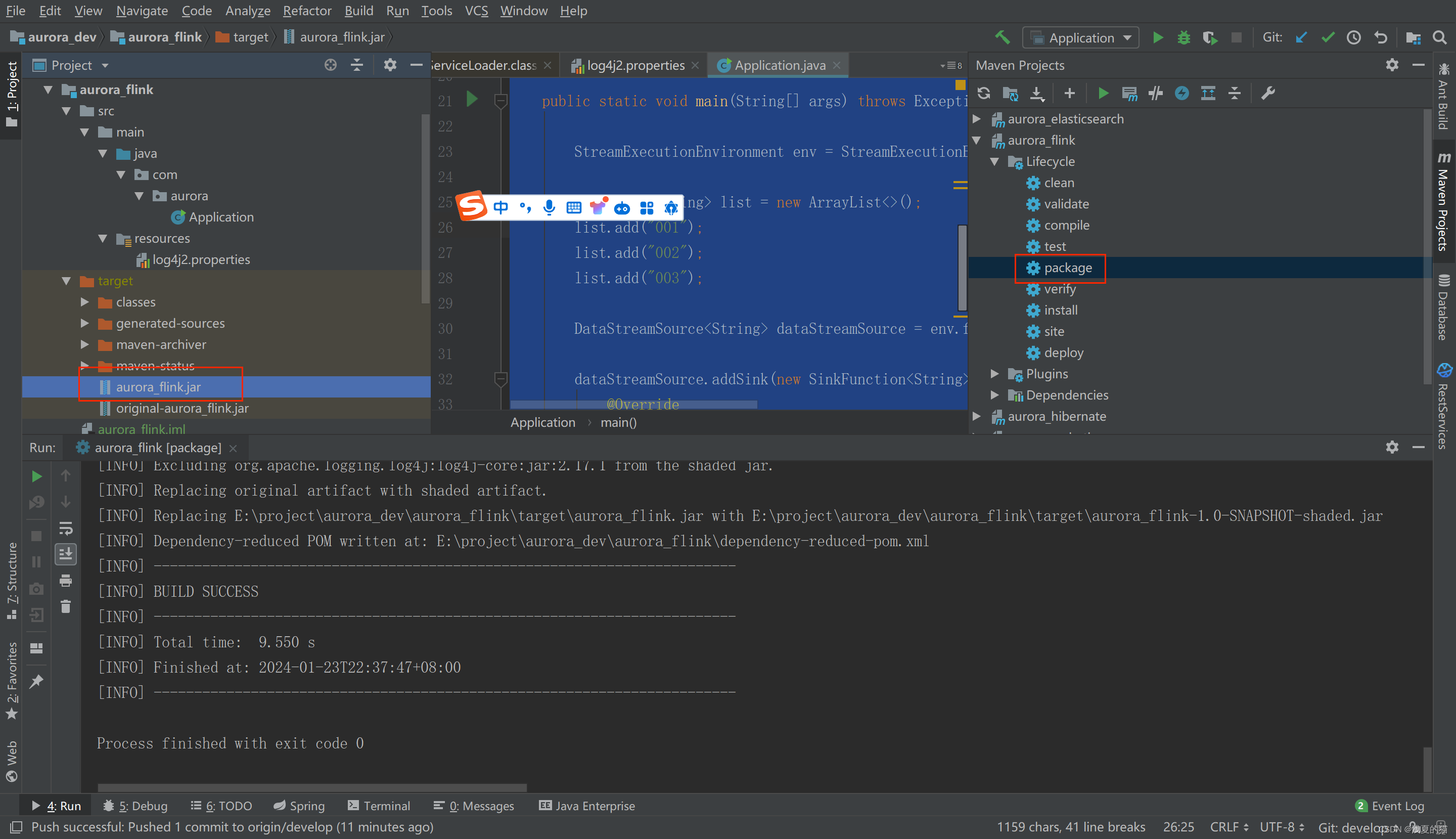This screenshot has height=839, width=1456.
Task: Click run gutter arrow at line 21
Action: pos(472,99)
